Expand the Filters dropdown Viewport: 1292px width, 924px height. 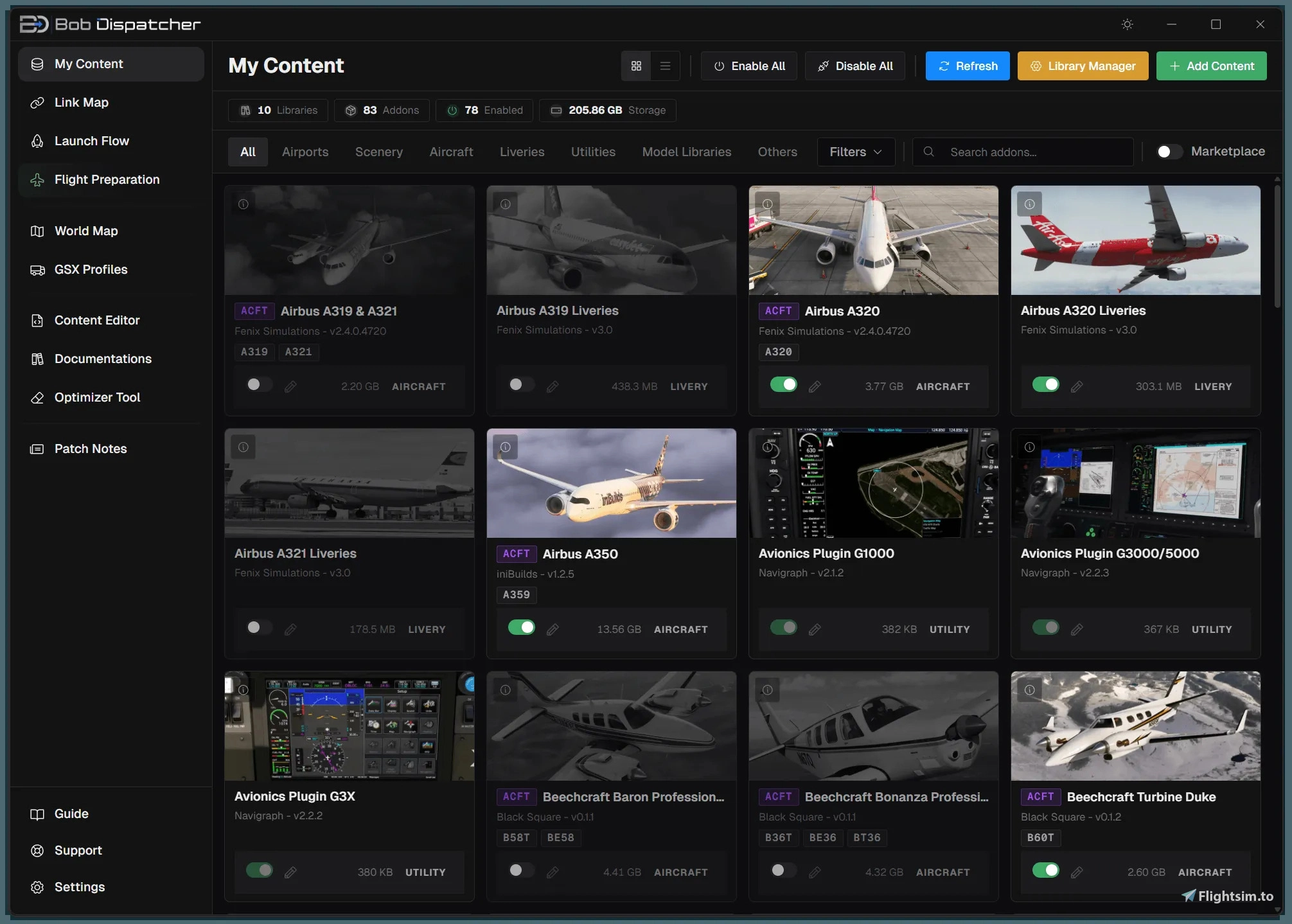click(856, 152)
